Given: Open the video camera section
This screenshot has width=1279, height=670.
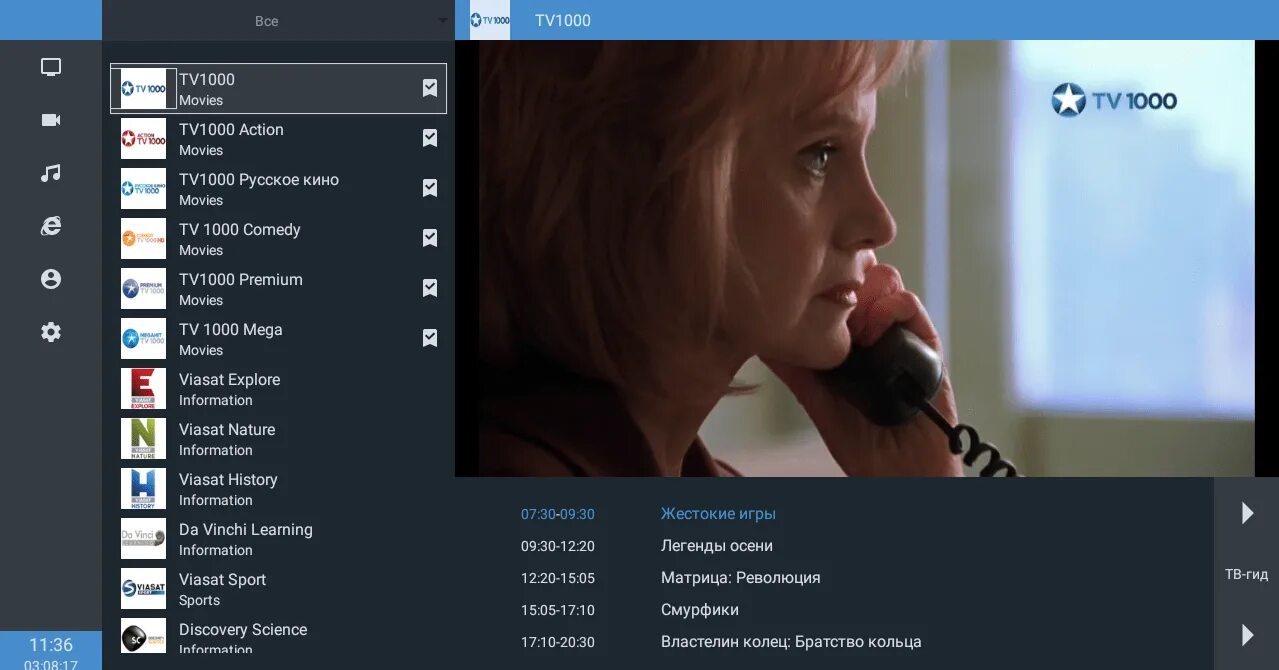Looking at the screenshot, I should click(51, 120).
